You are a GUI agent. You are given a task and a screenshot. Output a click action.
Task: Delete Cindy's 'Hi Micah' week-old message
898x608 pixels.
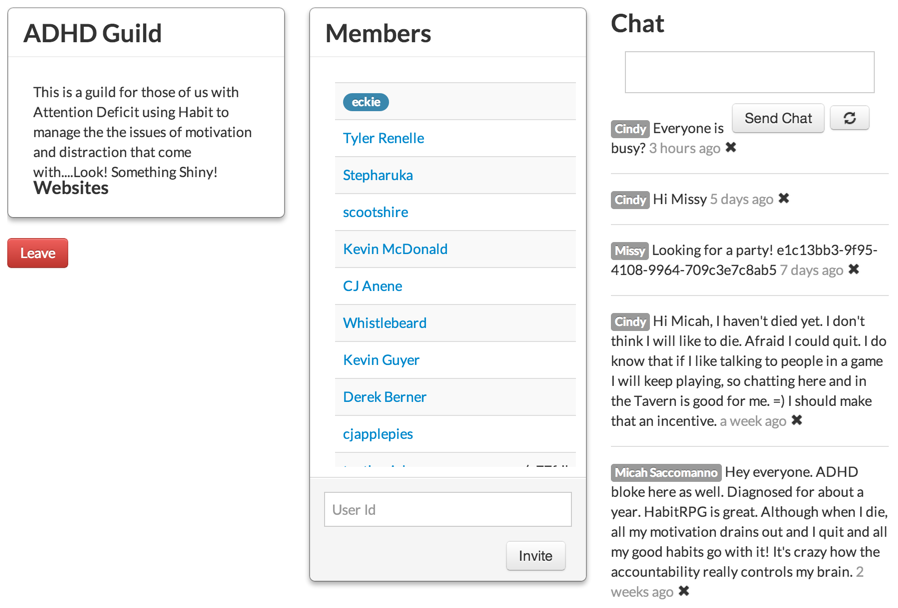pyautogui.click(x=797, y=420)
